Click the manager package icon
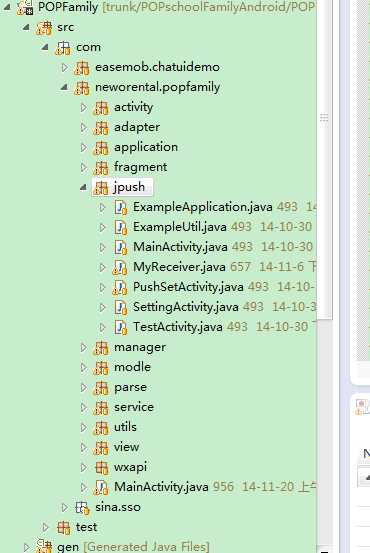The height and width of the screenshot is (553, 370). pos(101,348)
